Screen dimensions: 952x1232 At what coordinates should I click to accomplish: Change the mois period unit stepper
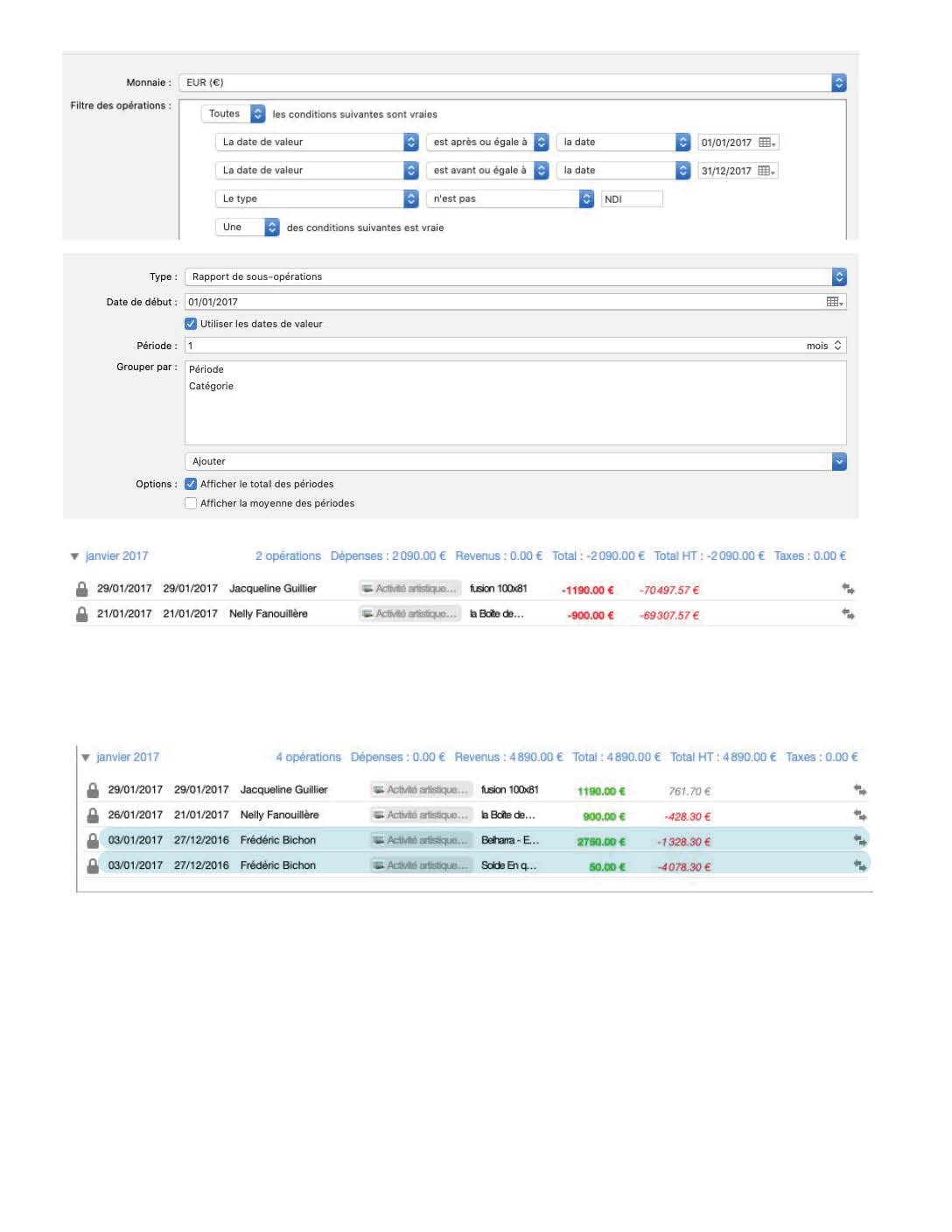click(837, 346)
